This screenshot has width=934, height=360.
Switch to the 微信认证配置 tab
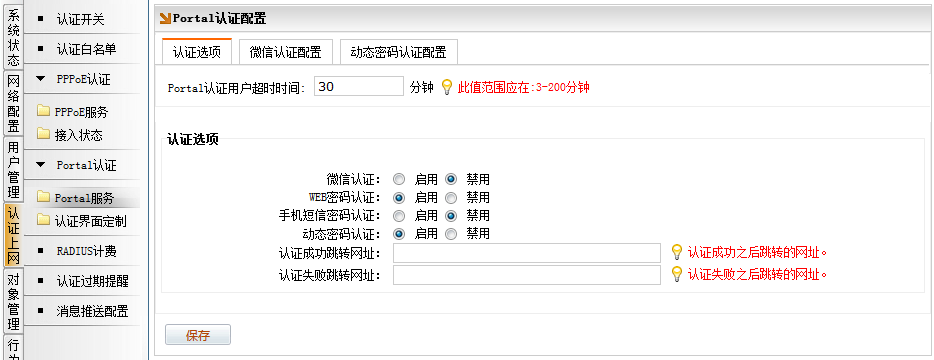[x=285, y=52]
